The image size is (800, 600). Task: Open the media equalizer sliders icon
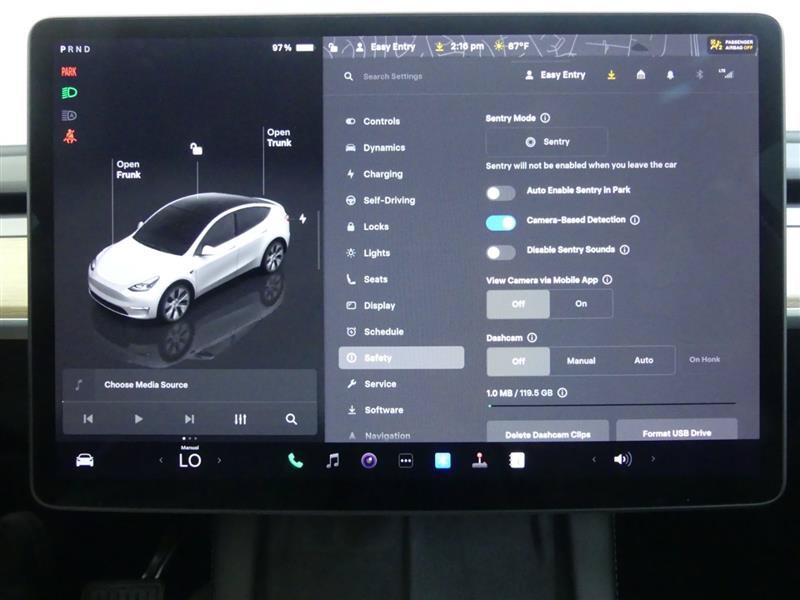click(240, 419)
